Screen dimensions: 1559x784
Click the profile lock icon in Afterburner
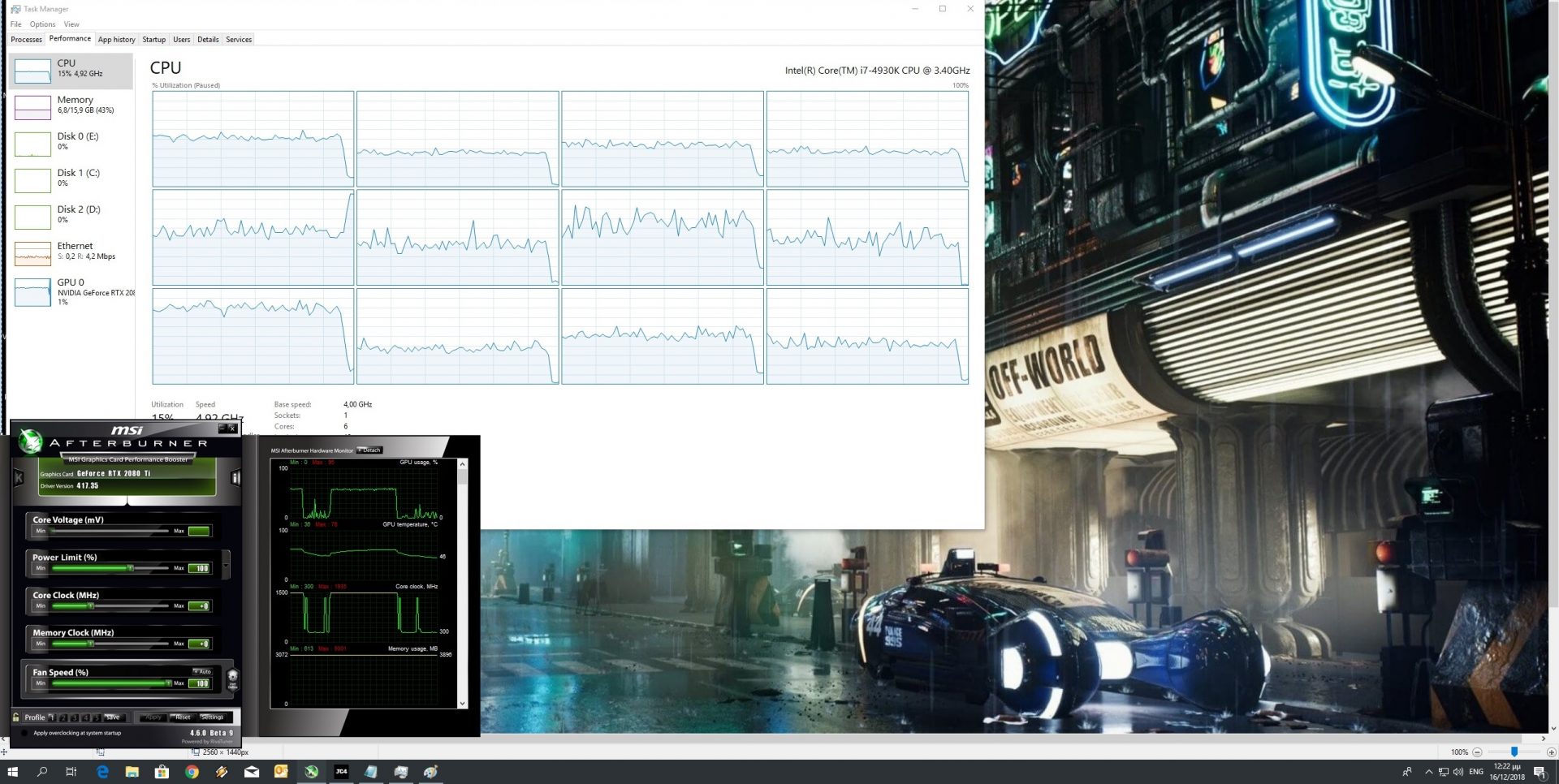[x=16, y=717]
